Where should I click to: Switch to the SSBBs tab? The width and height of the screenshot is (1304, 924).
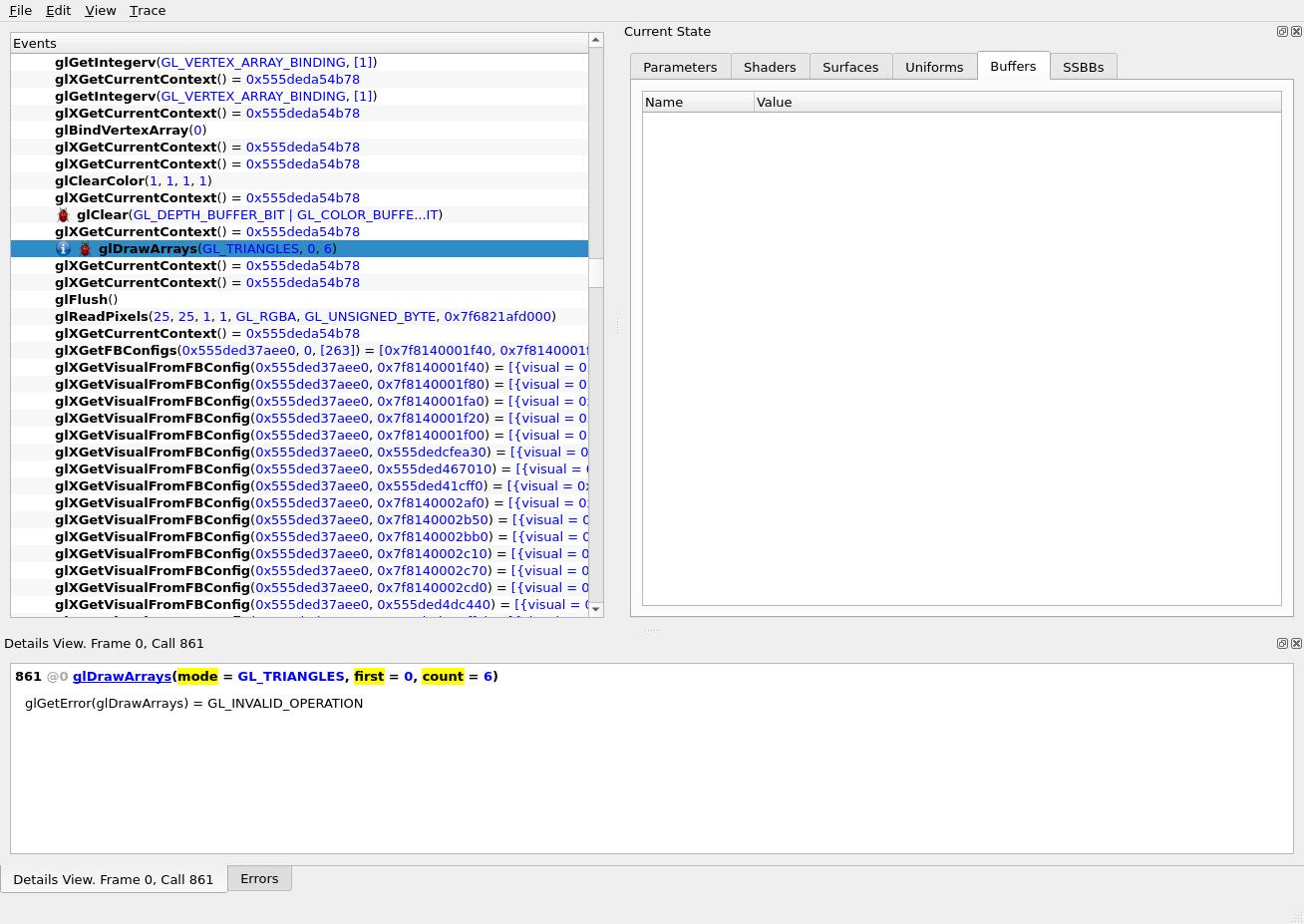[x=1083, y=67]
